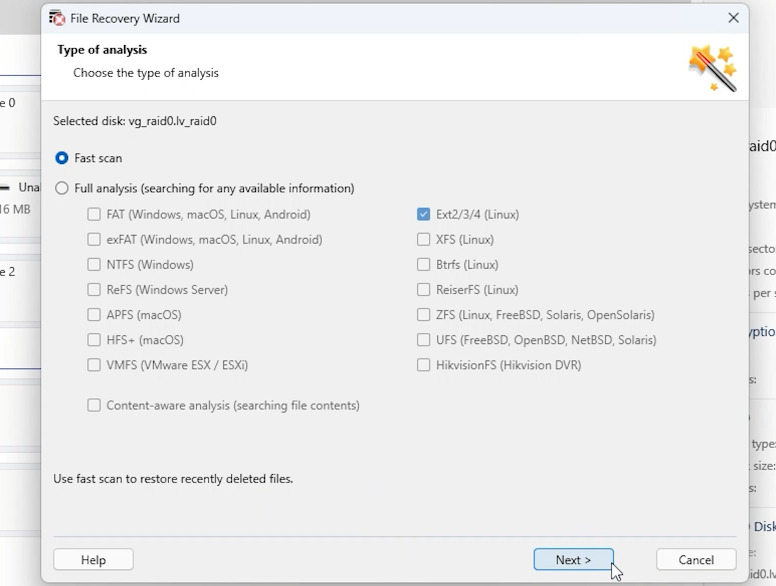Check the XFS (Linux) checkbox
776x586 pixels.
(x=424, y=240)
